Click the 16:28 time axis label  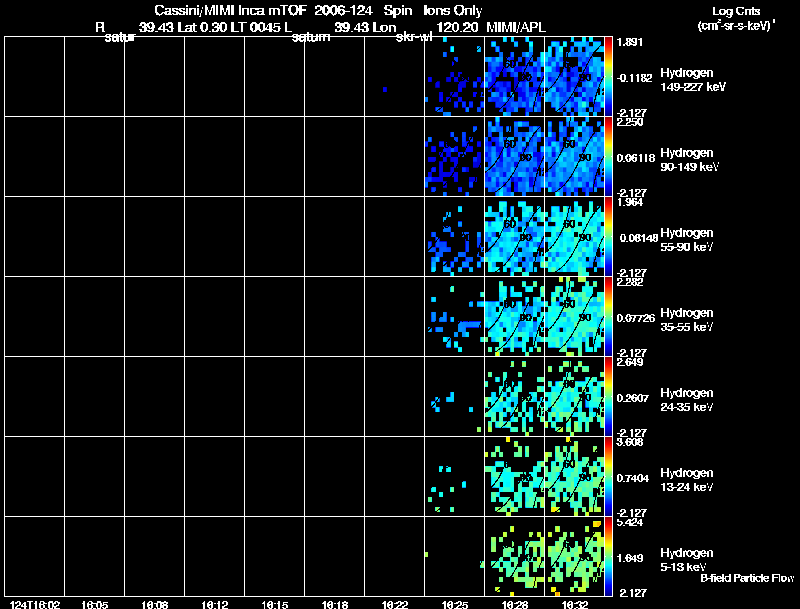coord(515,604)
